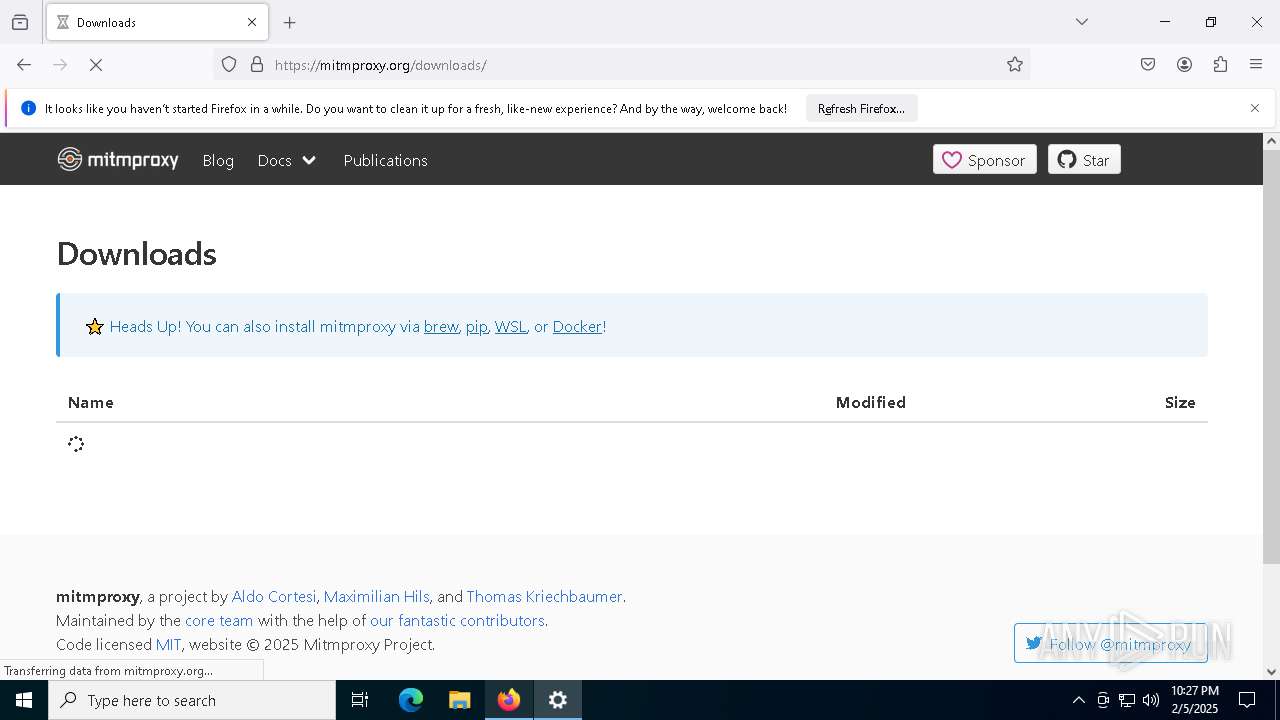
Task: Click the Modified column header
Action: click(871, 403)
